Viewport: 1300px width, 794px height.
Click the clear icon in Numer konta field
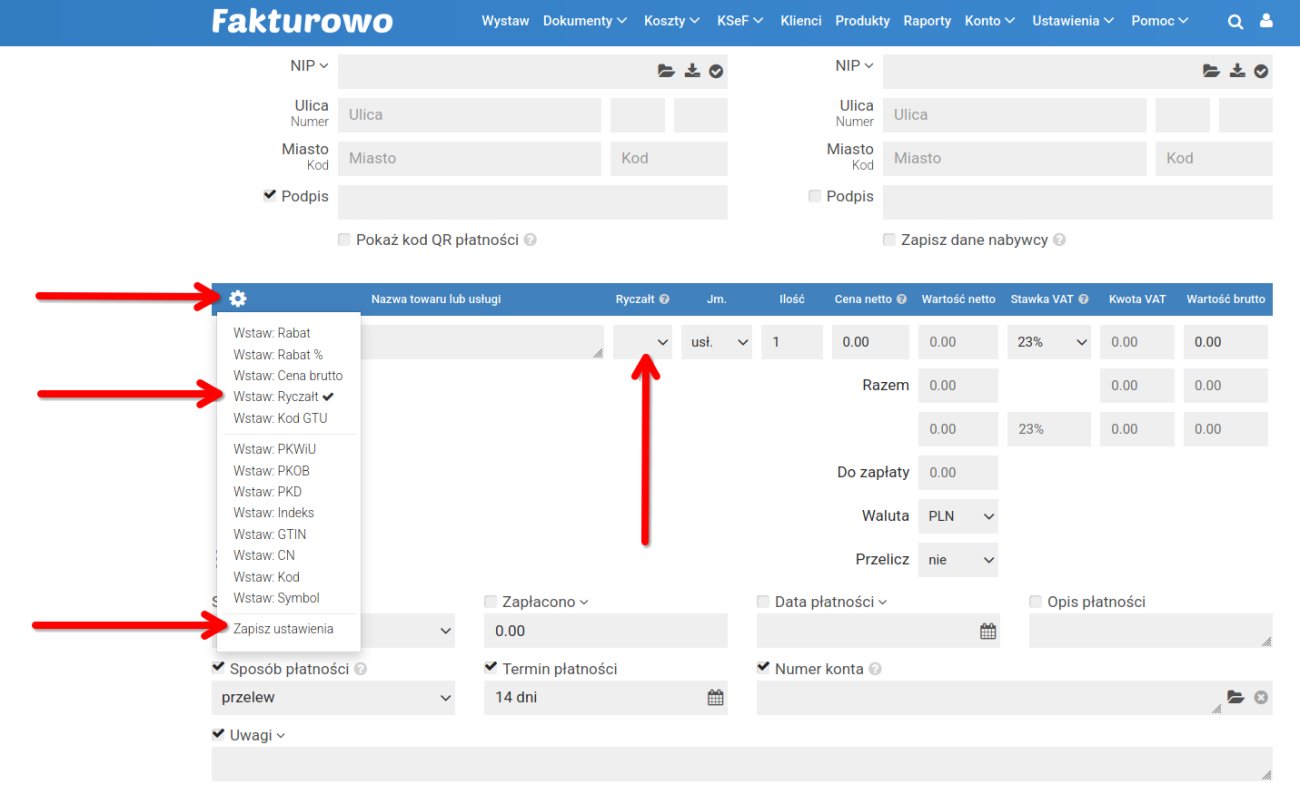[1261, 697]
